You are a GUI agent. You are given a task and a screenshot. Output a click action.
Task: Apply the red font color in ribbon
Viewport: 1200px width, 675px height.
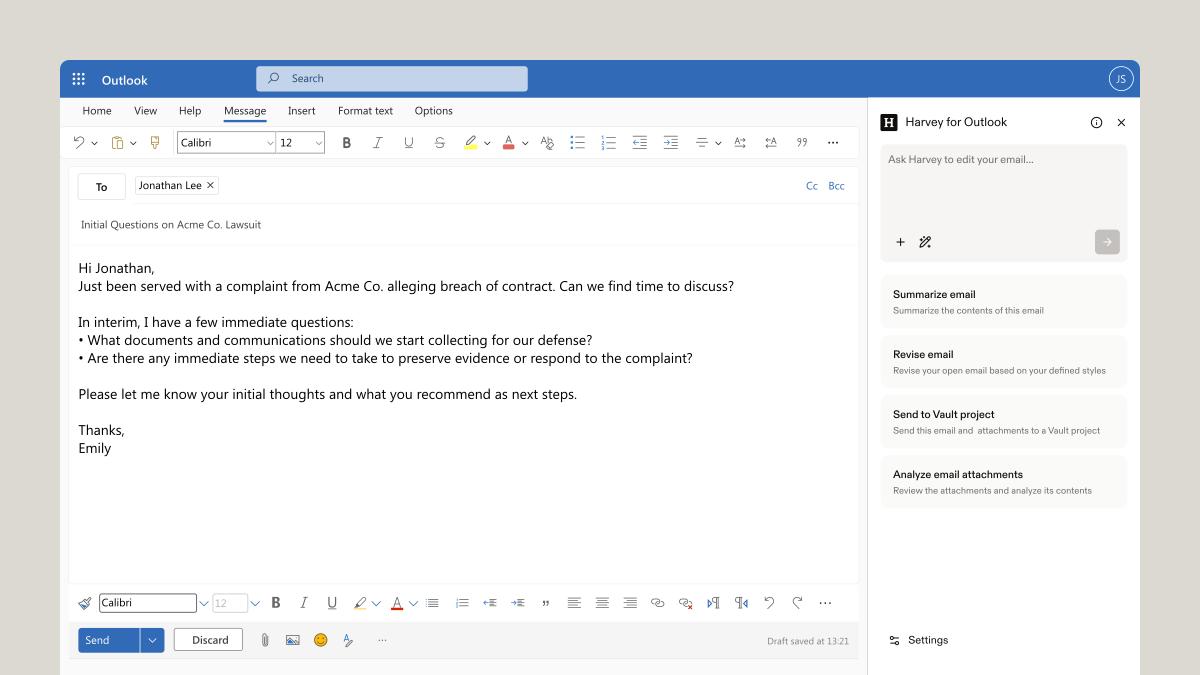point(508,143)
